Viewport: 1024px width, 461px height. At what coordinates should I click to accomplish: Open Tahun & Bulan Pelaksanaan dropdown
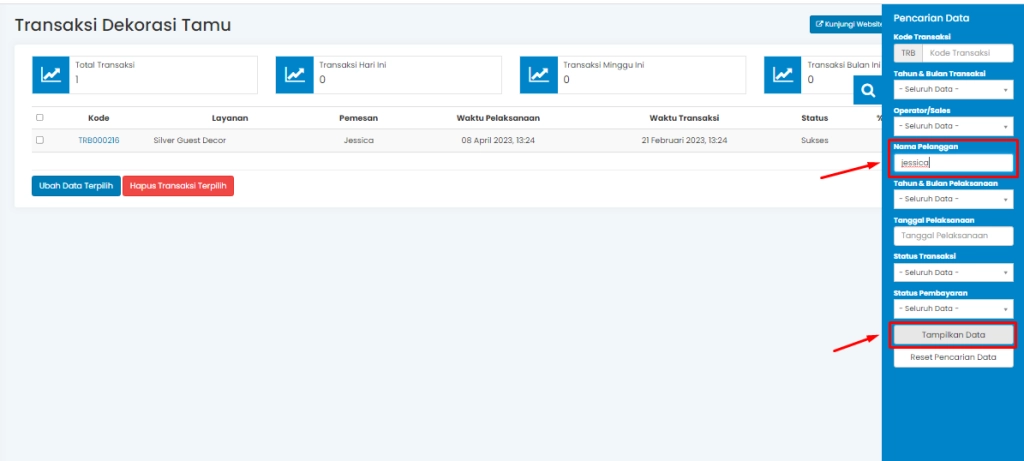pos(952,199)
